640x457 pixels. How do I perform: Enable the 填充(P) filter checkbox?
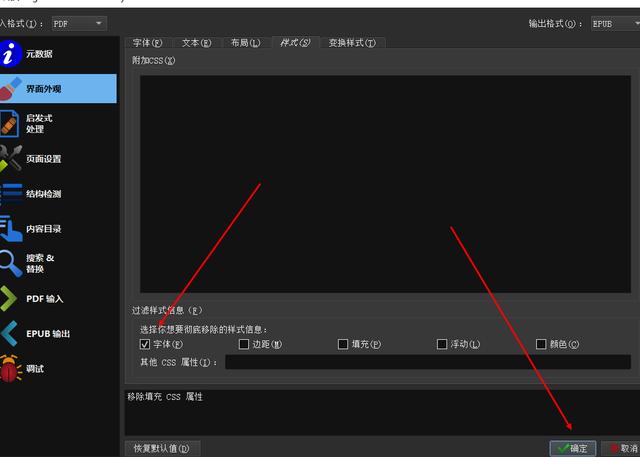tap(343, 344)
